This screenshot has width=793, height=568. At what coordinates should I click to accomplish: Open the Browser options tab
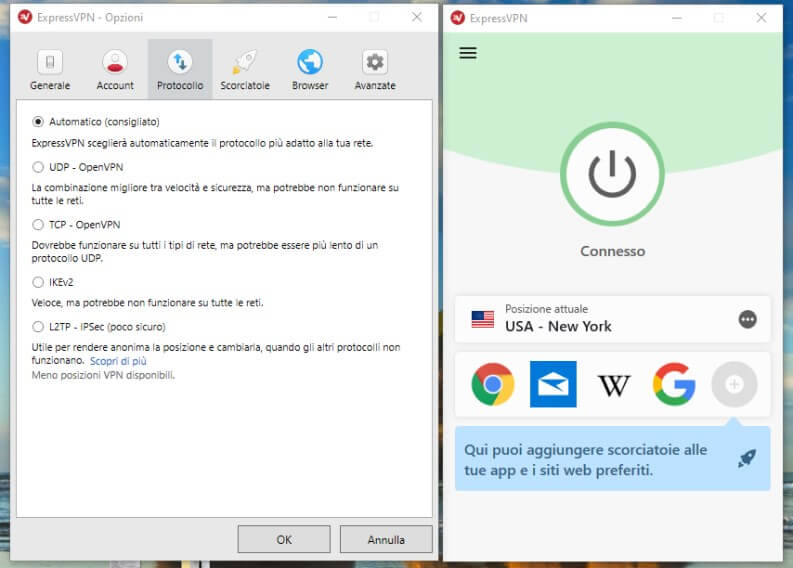point(310,69)
